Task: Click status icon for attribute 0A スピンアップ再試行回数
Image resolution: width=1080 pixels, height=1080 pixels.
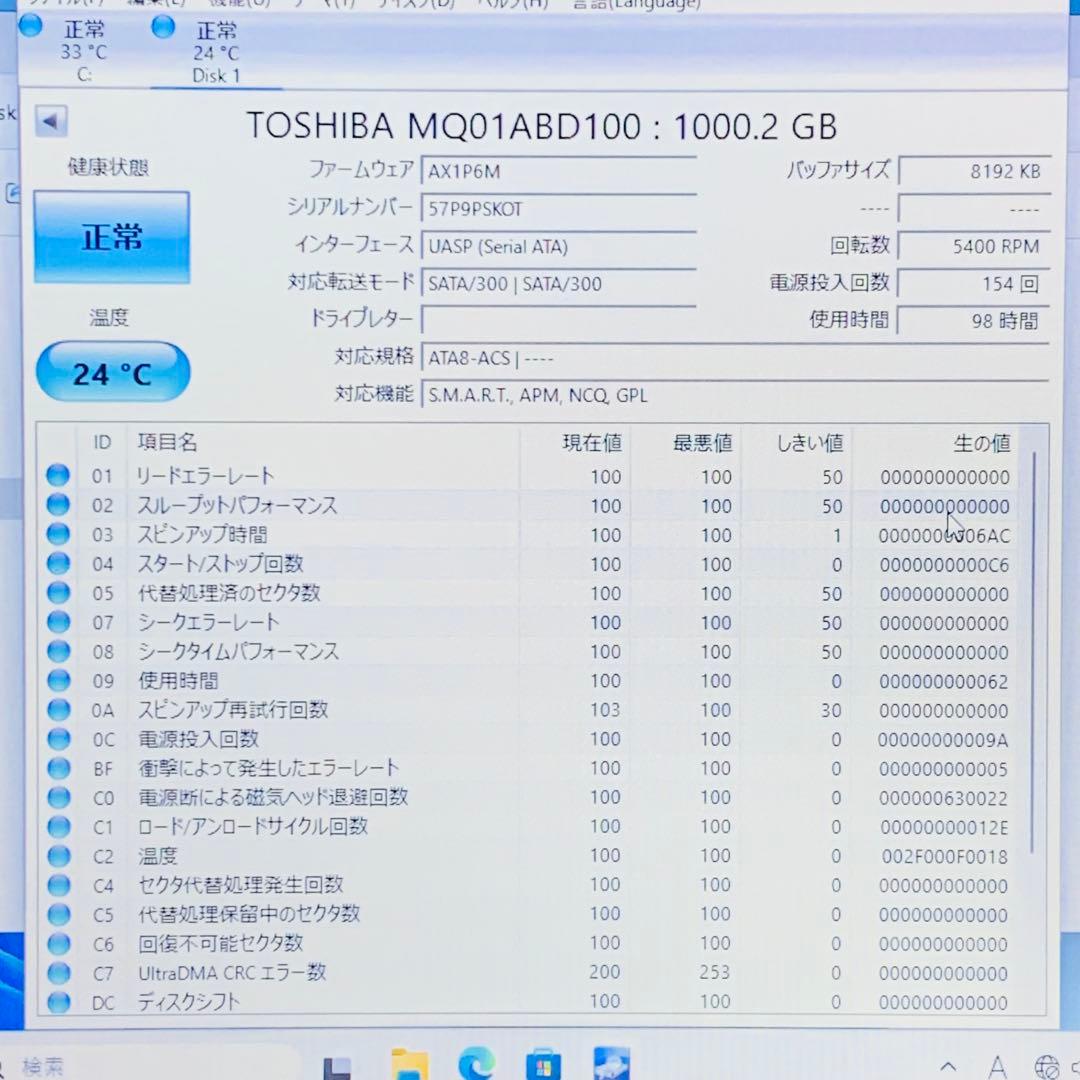Action: pos(59,709)
